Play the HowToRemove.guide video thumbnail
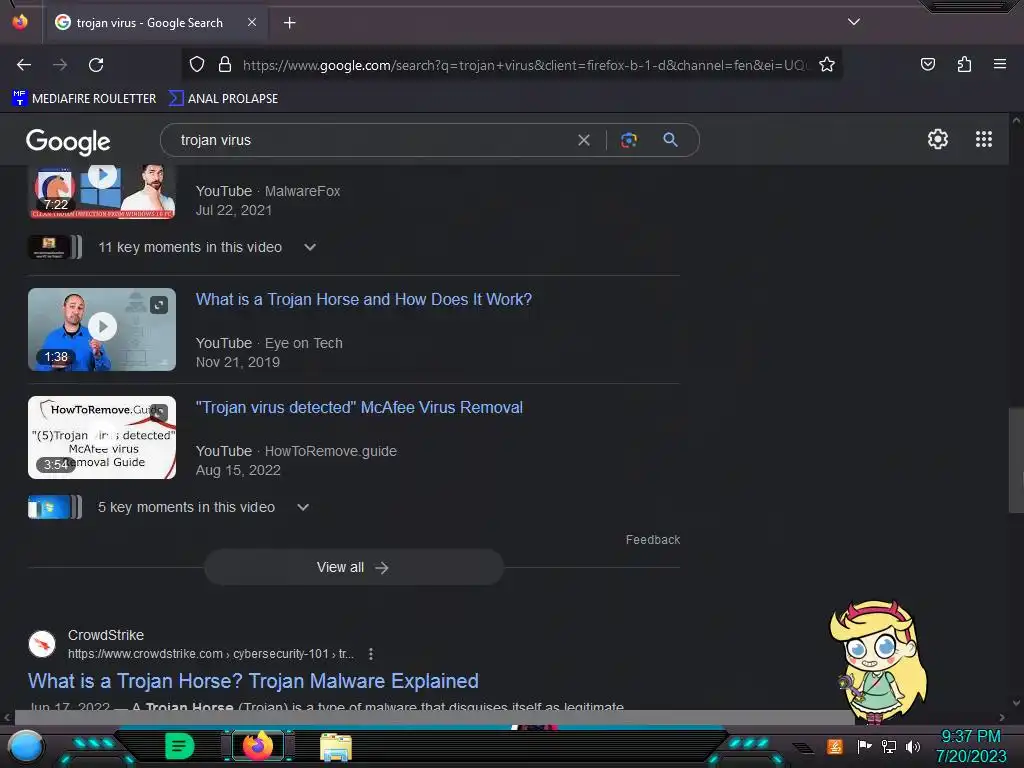 [x=102, y=437]
